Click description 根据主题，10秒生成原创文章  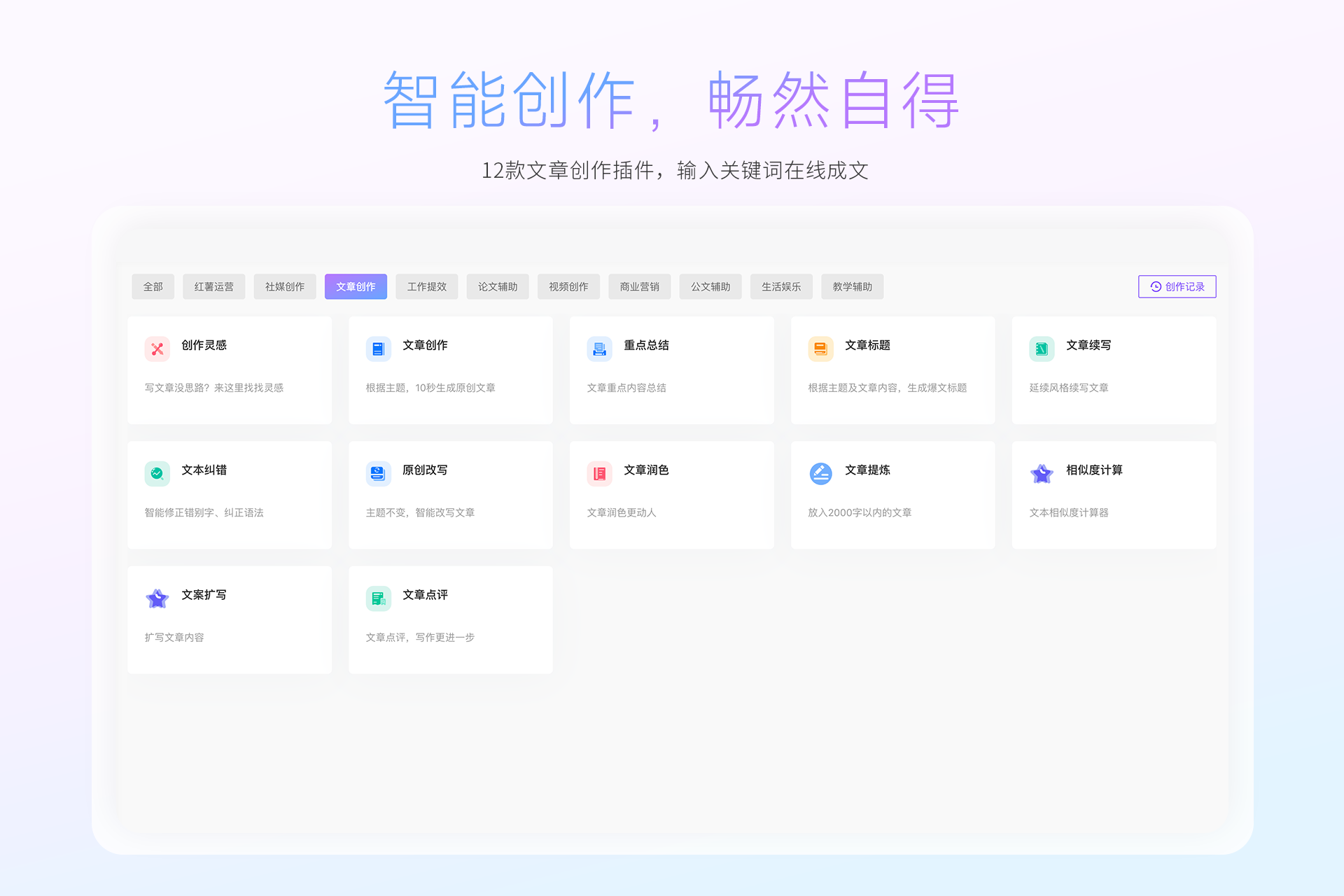[430, 388]
